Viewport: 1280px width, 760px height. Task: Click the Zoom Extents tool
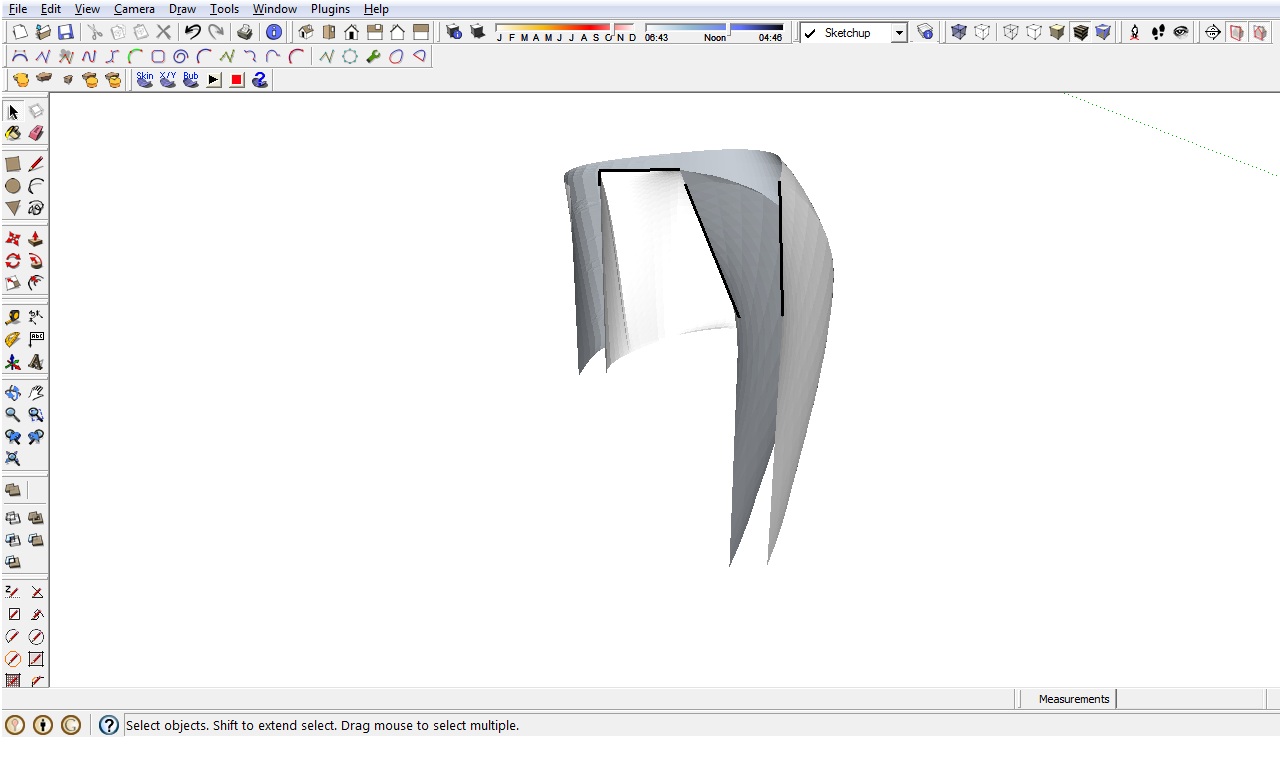pos(13,459)
